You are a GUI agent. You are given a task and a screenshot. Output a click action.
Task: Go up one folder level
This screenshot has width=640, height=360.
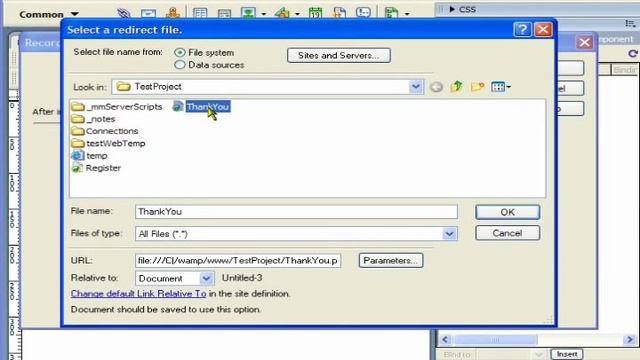pyautogui.click(x=456, y=87)
